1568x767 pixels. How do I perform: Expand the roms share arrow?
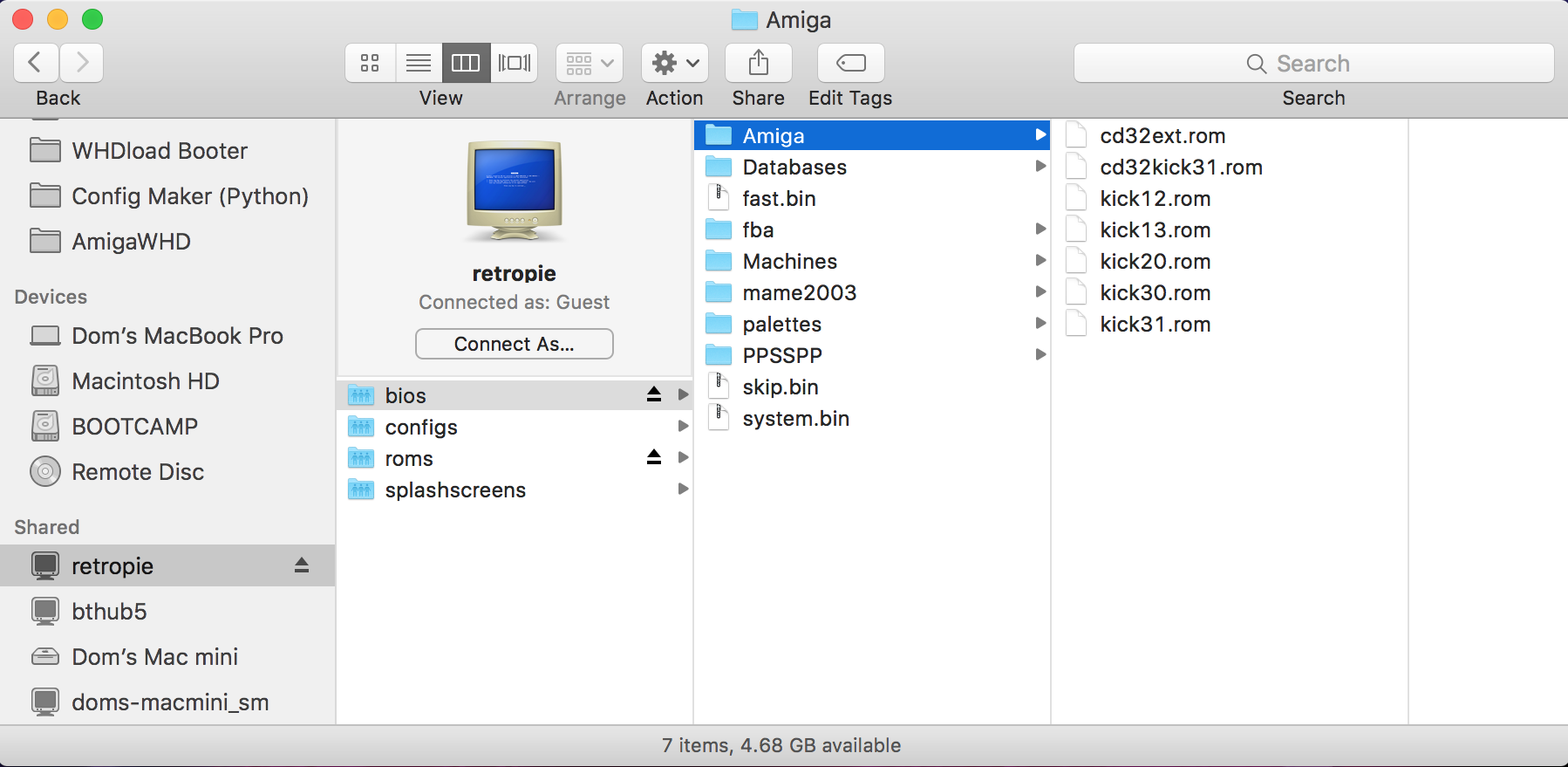click(684, 457)
